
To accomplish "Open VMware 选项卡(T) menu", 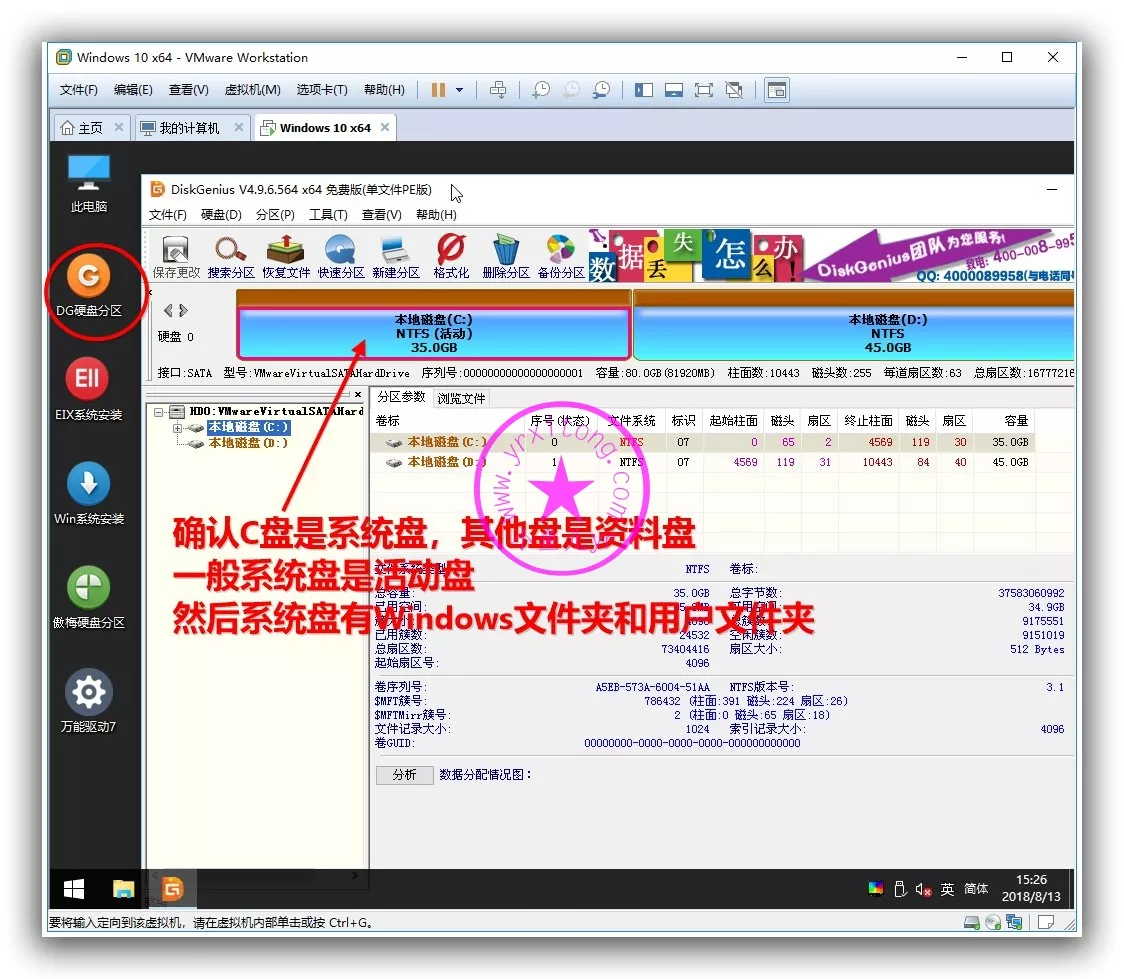I will [322, 90].
